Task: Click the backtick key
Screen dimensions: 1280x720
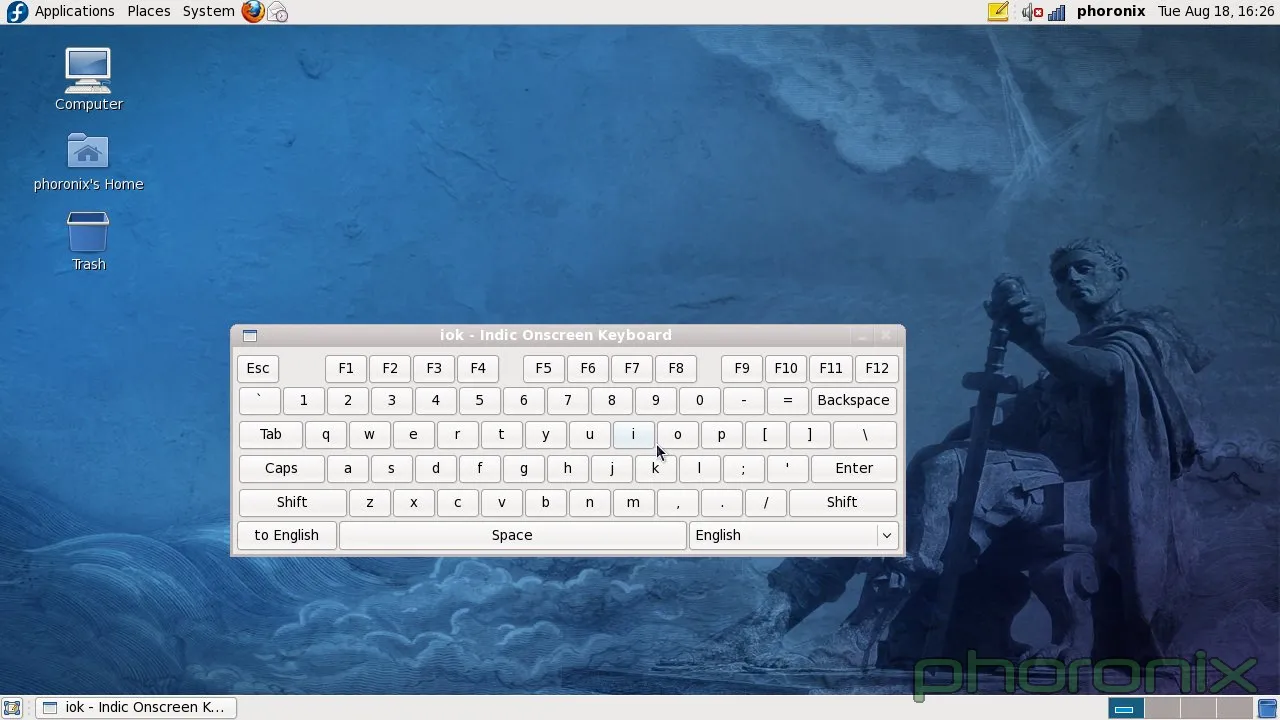Action: tap(260, 400)
